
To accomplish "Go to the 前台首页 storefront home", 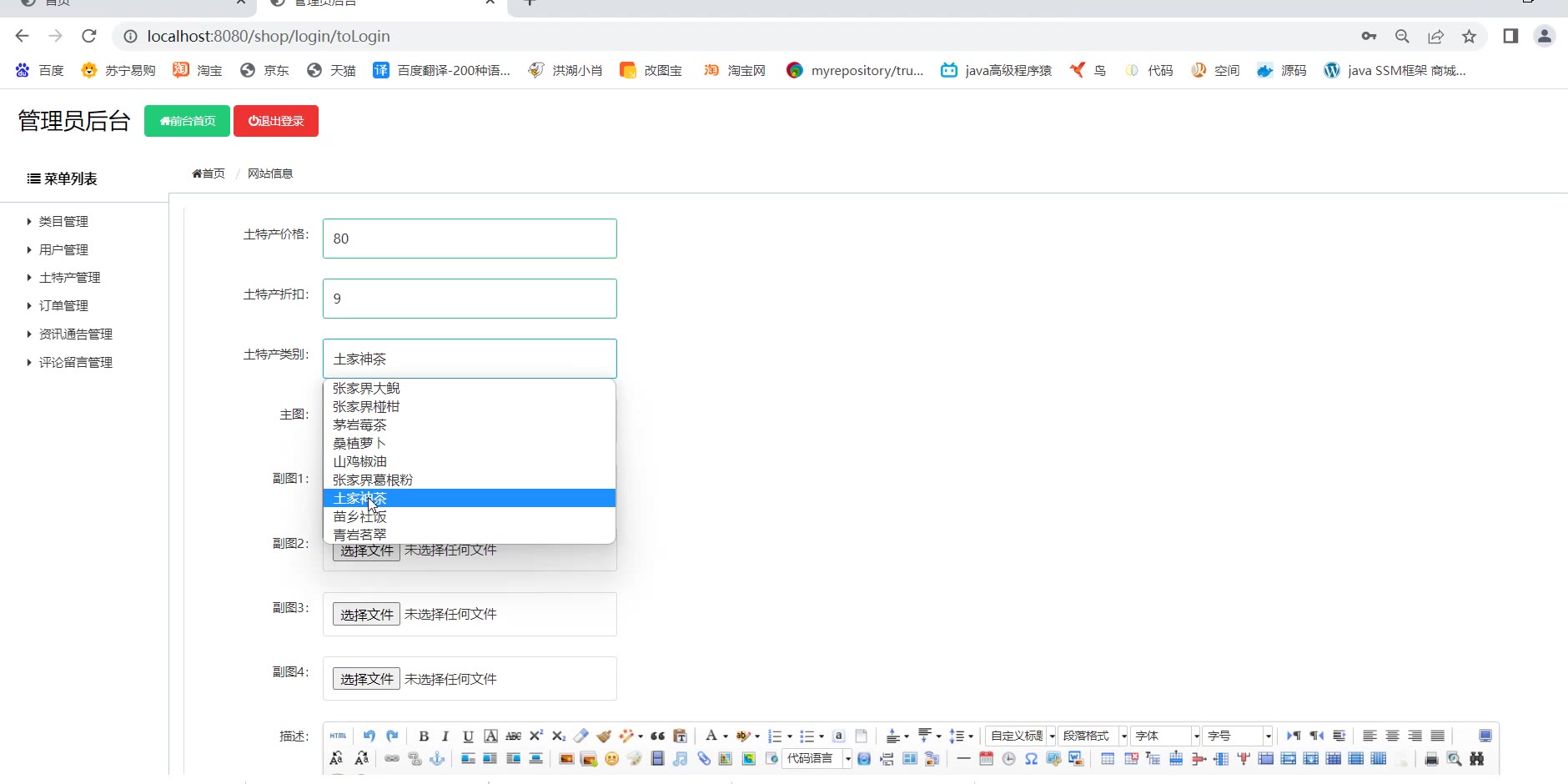I will point(188,121).
